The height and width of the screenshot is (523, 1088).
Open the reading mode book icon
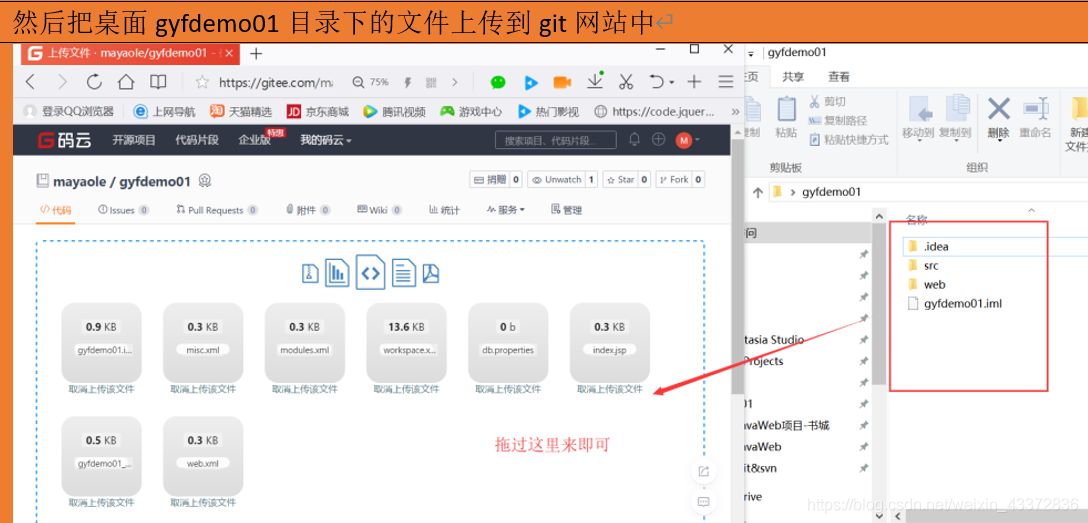coord(158,82)
